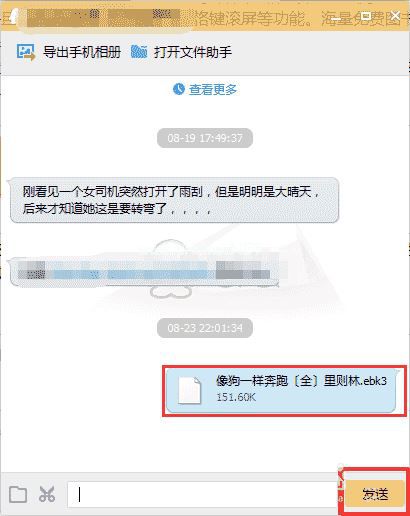Click the clock icon beside 查看更多

(179, 89)
